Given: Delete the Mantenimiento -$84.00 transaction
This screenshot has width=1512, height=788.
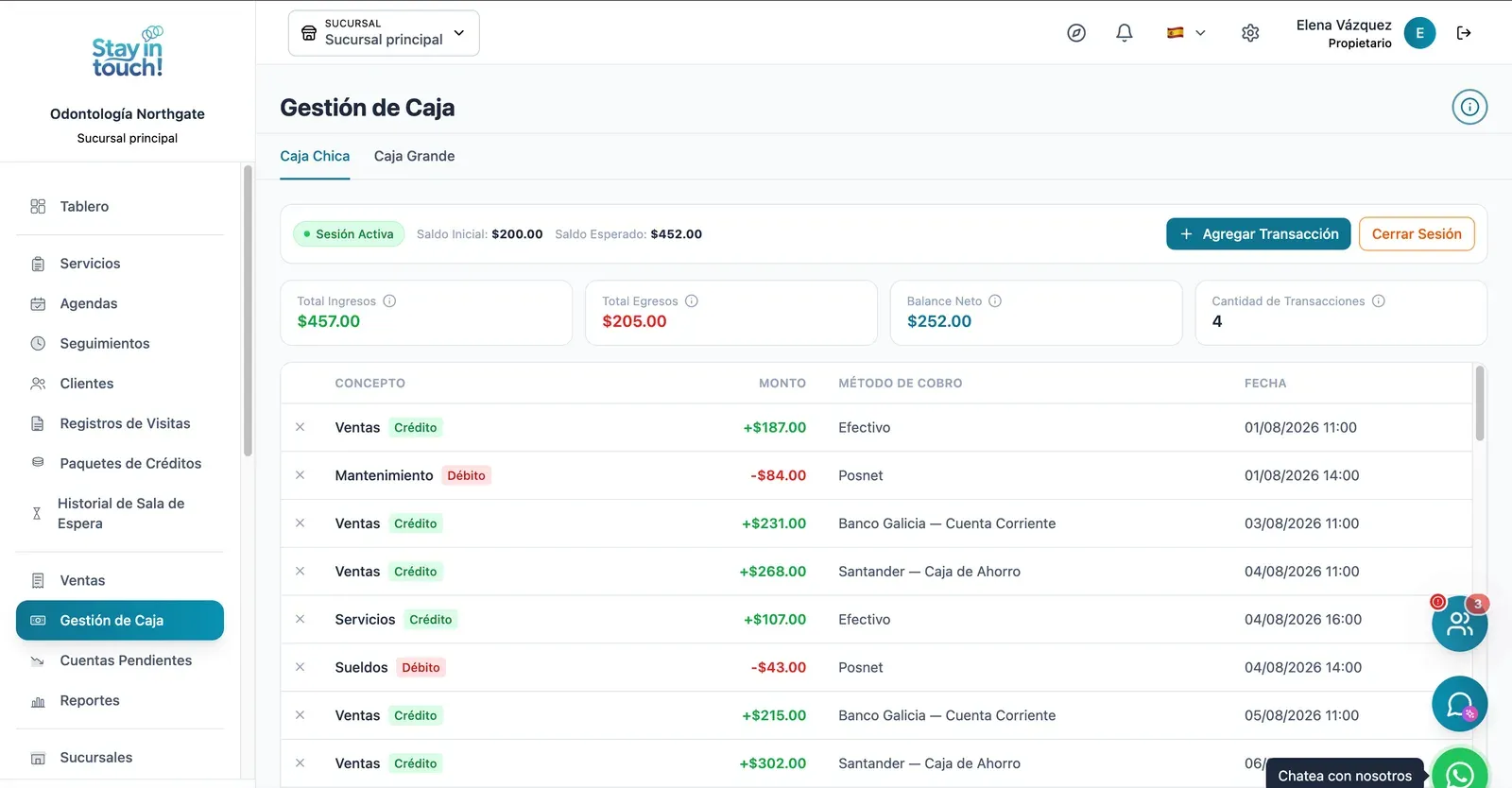Looking at the screenshot, I should coord(300,475).
